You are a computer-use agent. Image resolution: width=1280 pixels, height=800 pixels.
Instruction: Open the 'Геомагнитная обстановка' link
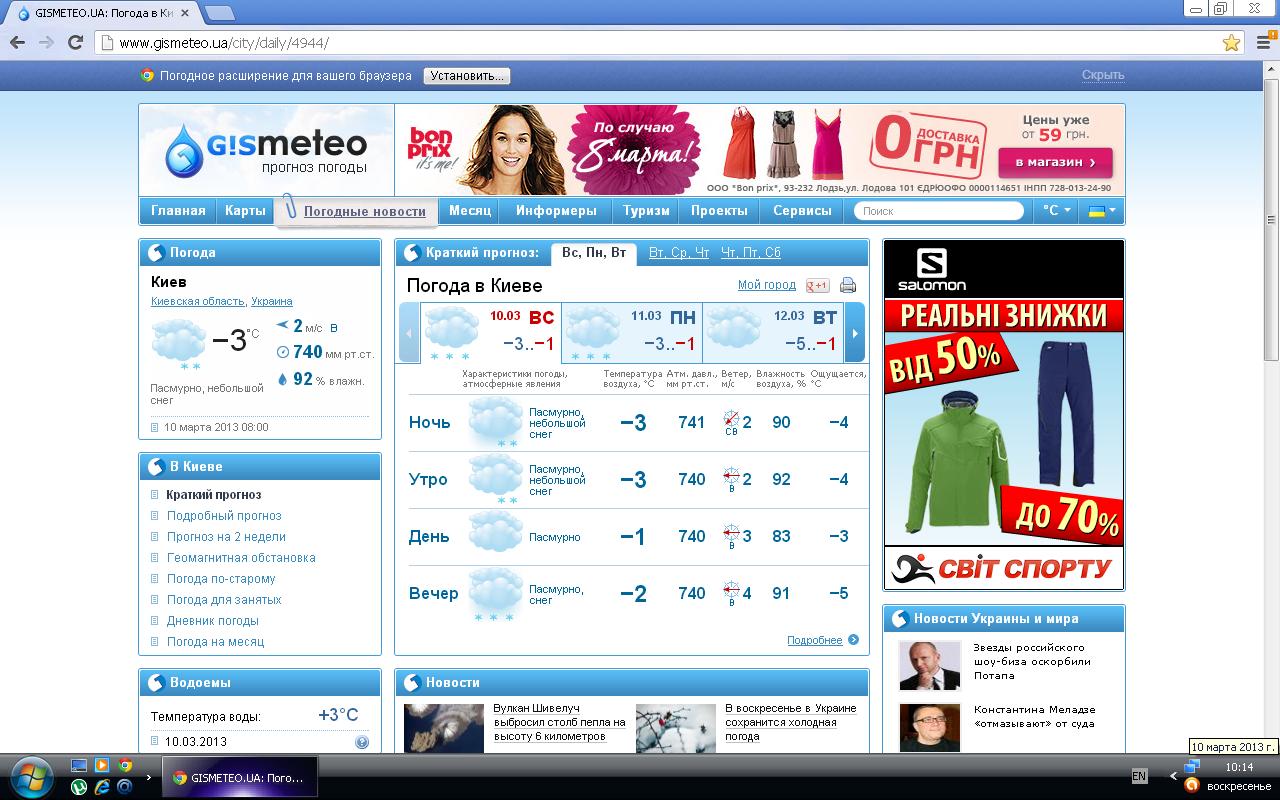point(241,558)
